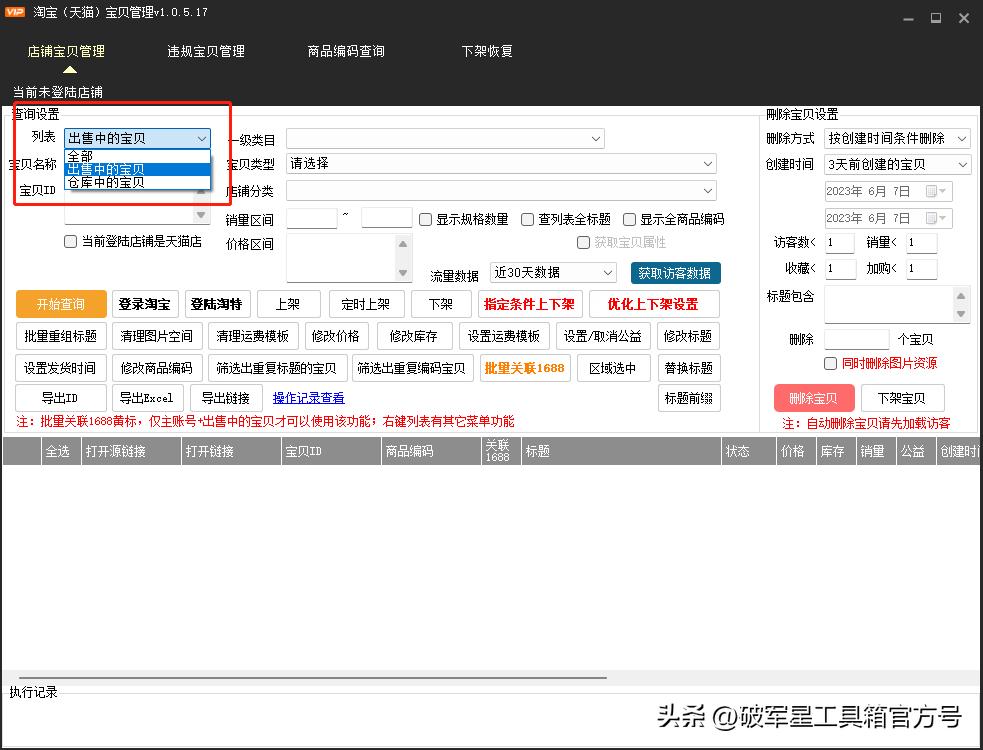Click the 优化上下架设置 button
This screenshot has width=983, height=750.
pyautogui.click(x=654, y=303)
